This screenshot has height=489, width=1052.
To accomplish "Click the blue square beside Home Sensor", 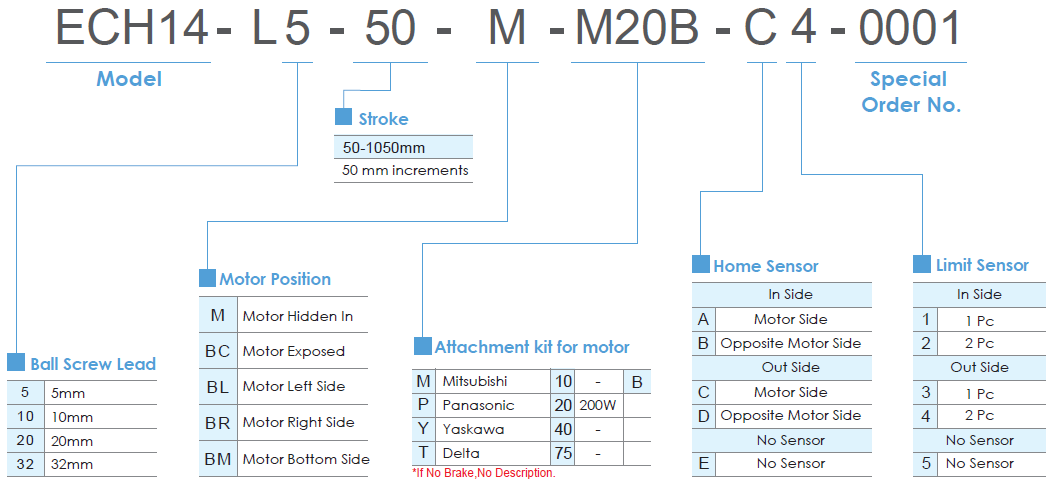I will pos(701,265).
